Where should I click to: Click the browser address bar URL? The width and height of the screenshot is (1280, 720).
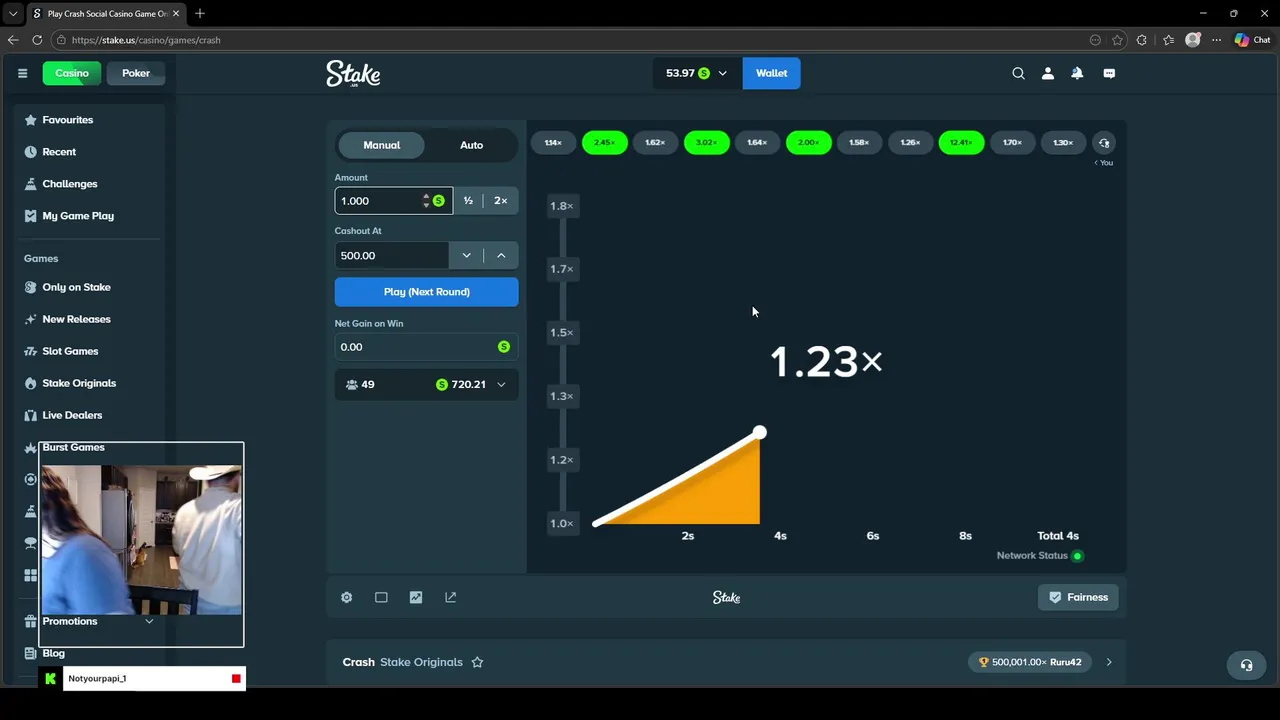tap(146, 40)
